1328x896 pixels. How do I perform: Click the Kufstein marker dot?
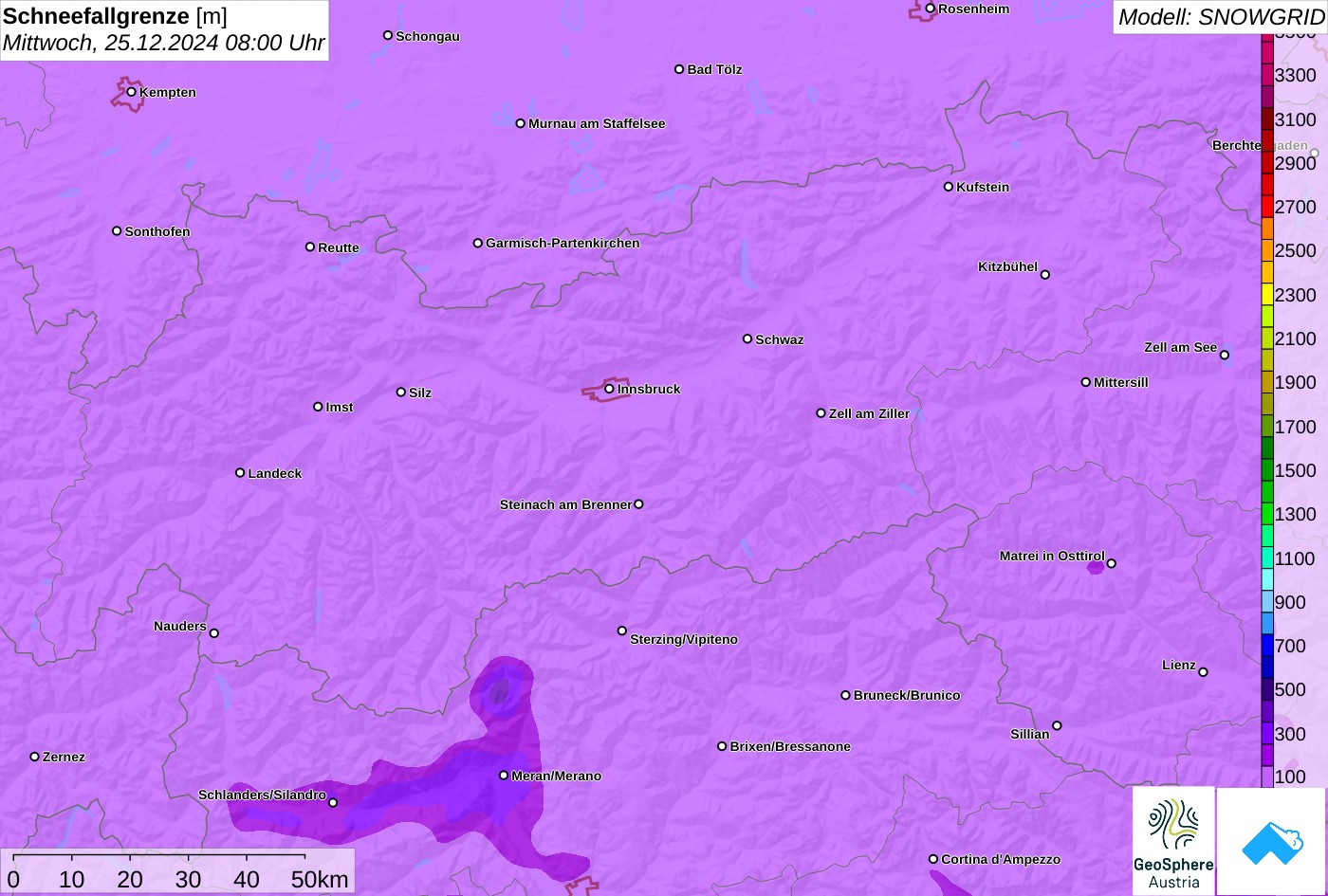948,187
